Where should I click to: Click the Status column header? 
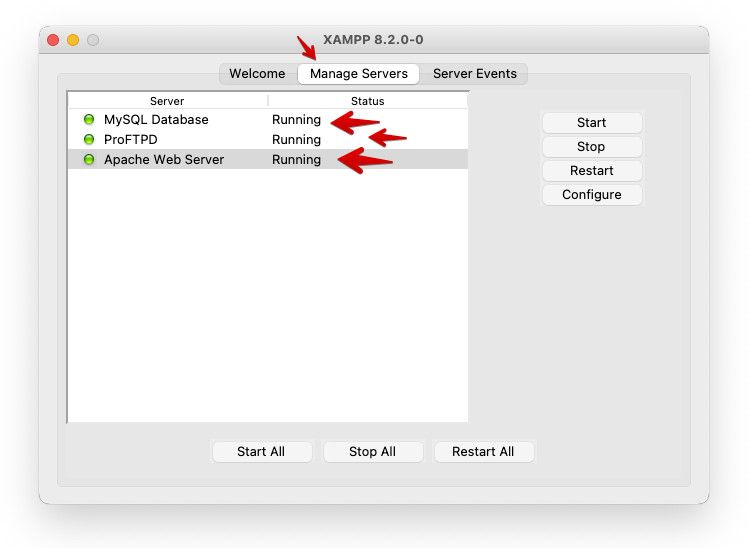[368, 101]
